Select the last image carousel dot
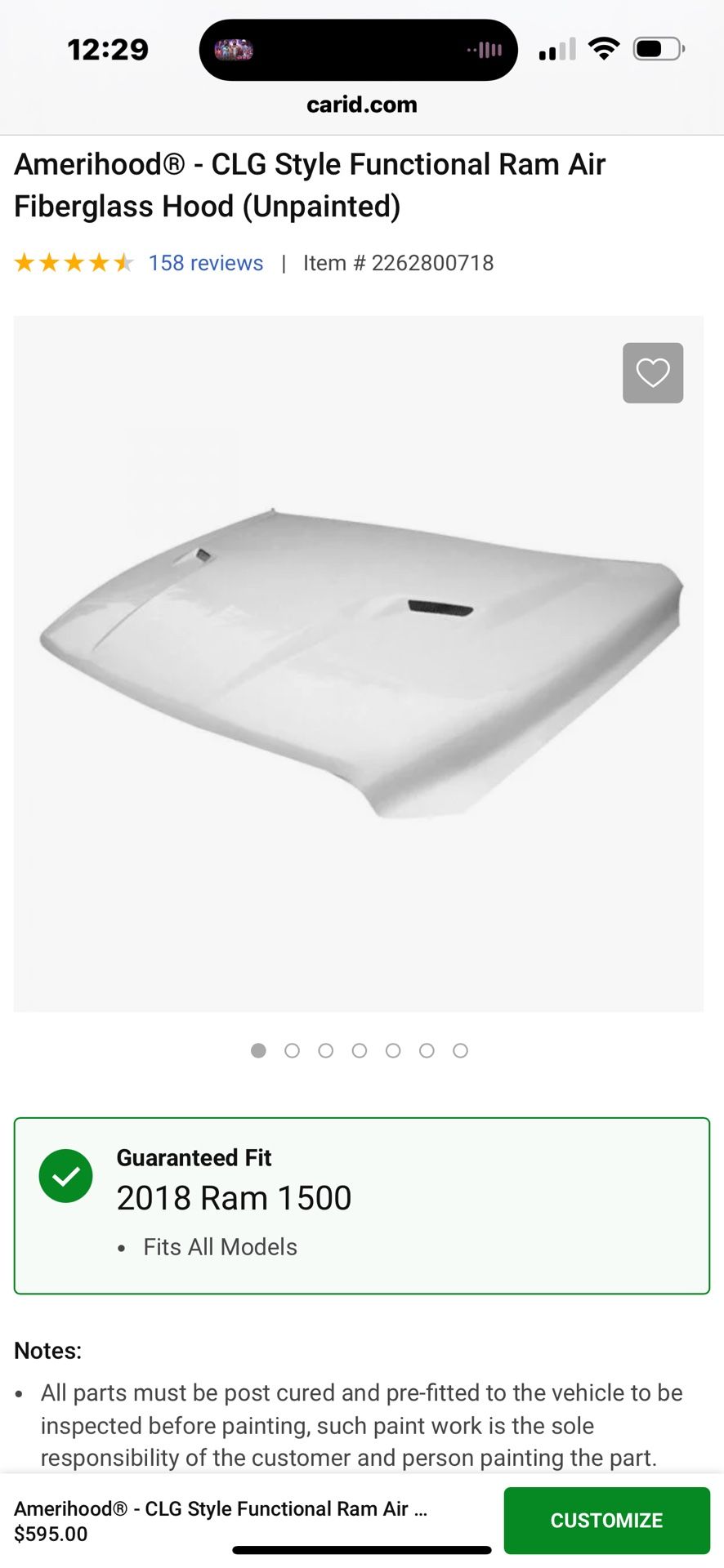Screen dimensions: 724x1568 click(x=460, y=1050)
